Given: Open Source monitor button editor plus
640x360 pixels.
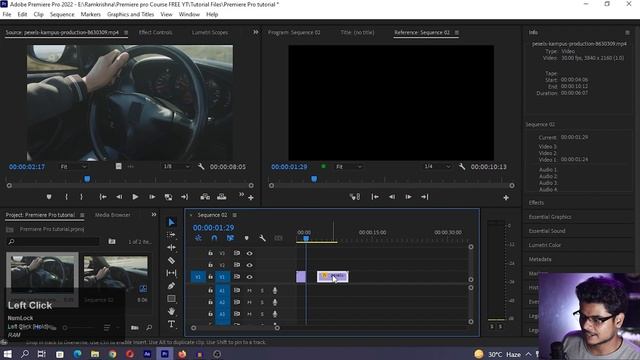Looking at the screenshot, I should tap(251, 198).
